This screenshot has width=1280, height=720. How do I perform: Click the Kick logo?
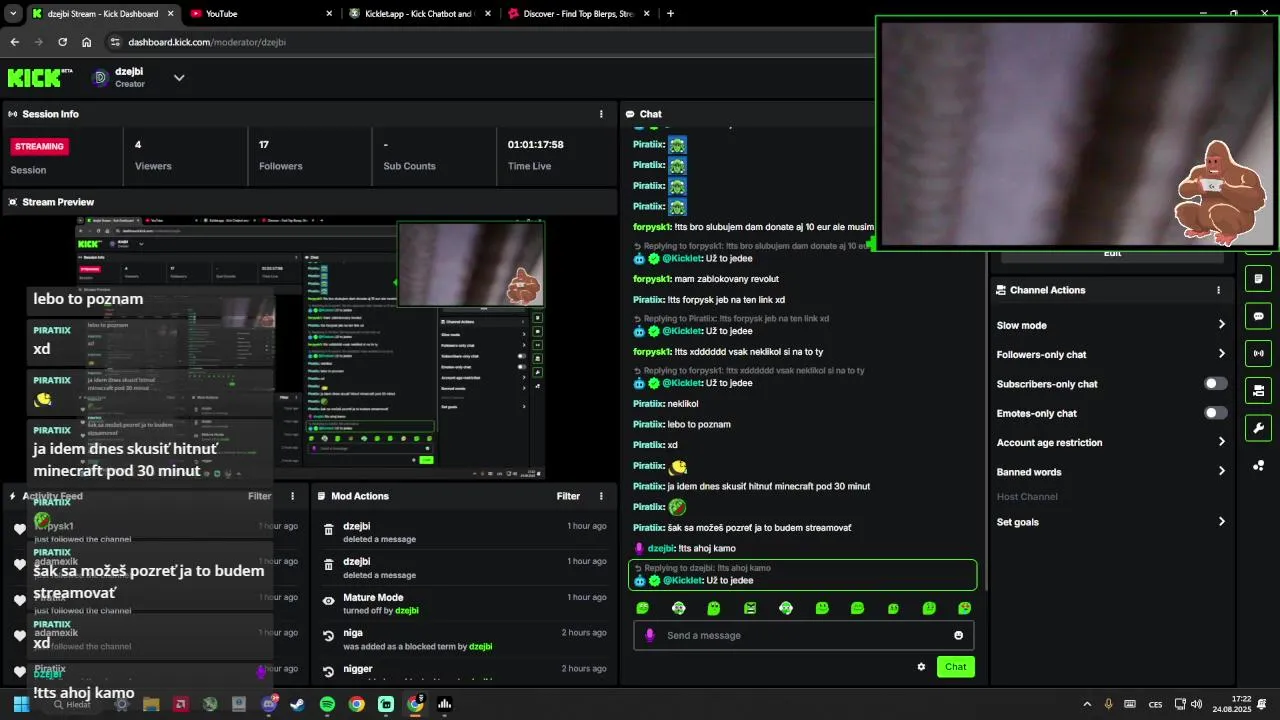coord(40,77)
